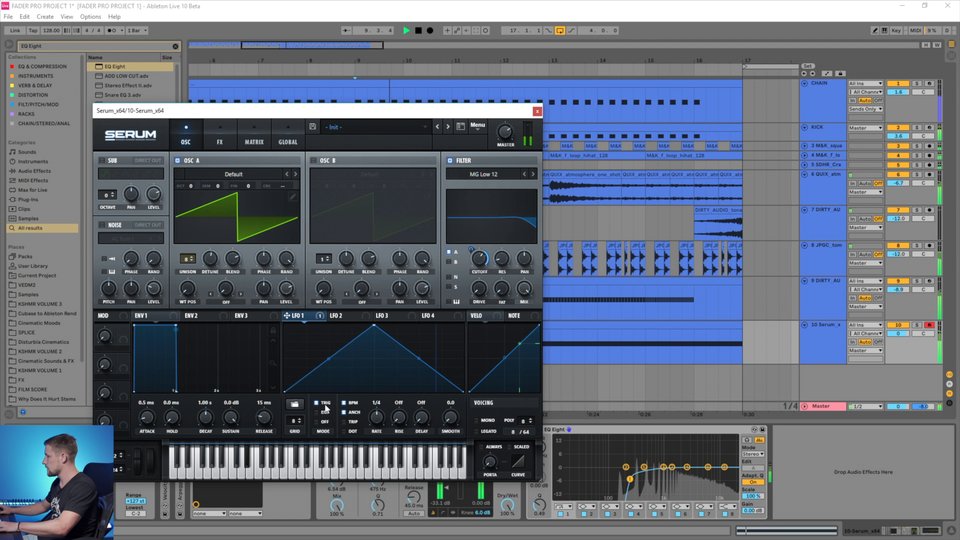This screenshot has width=960, height=540.
Task: Toggle the OSC A enable checkbox
Action: click(x=178, y=160)
